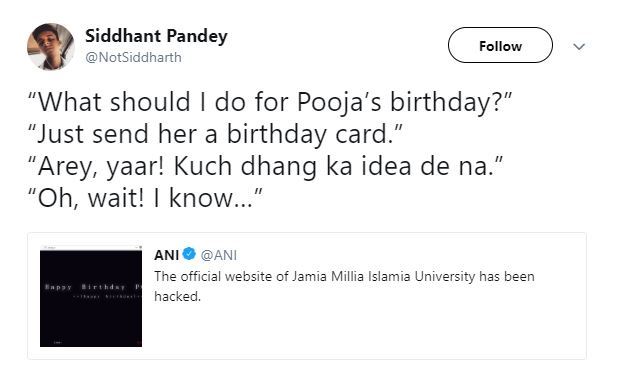
Task: Click the blue verified badge beside ANI
Action: coord(189,254)
